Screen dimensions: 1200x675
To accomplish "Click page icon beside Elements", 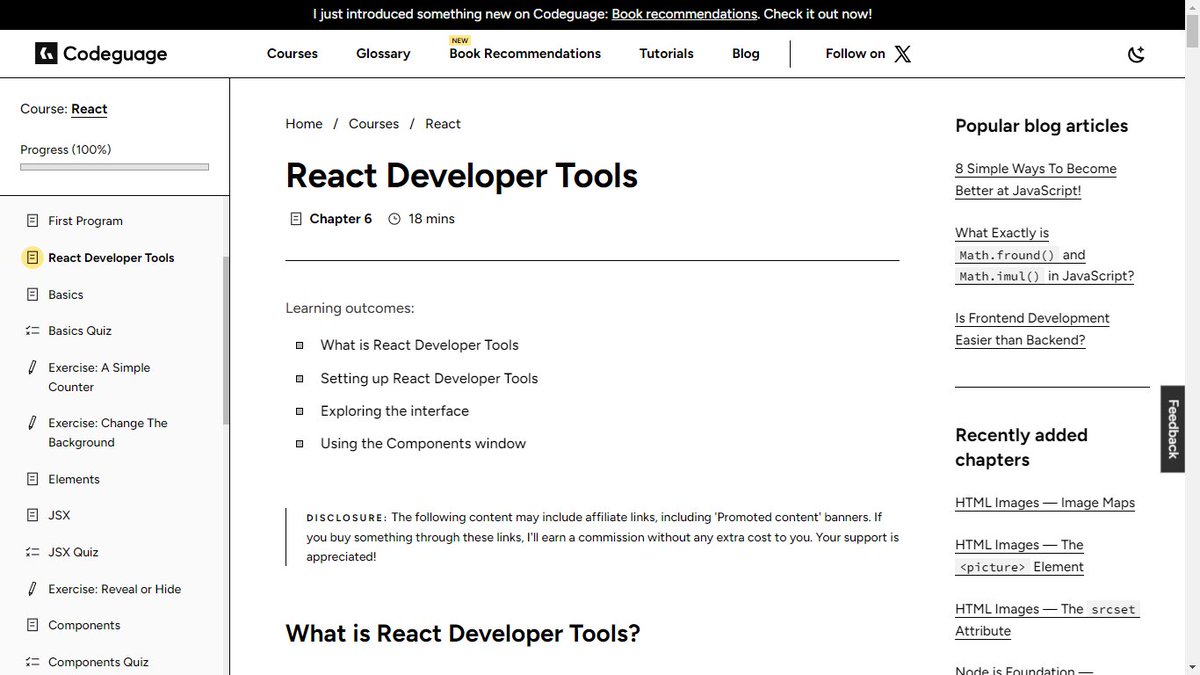I will tap(32, 479).
